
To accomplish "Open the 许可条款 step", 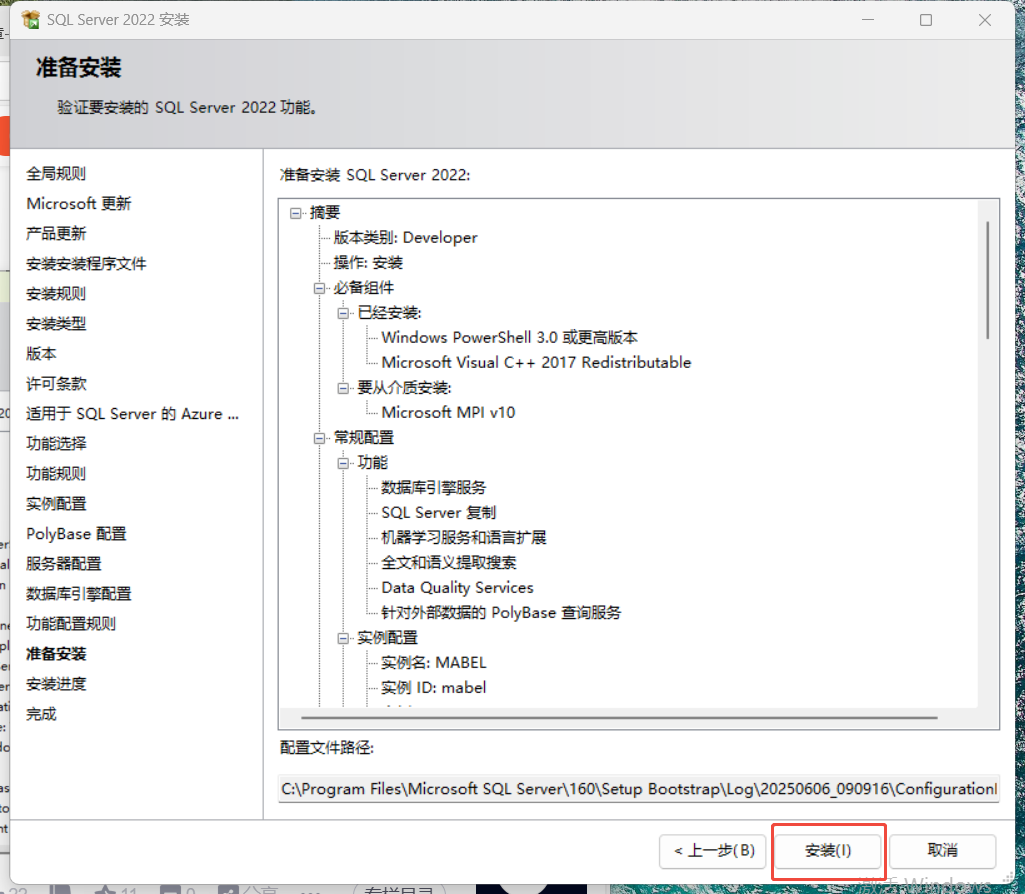I will pos(57,383).
